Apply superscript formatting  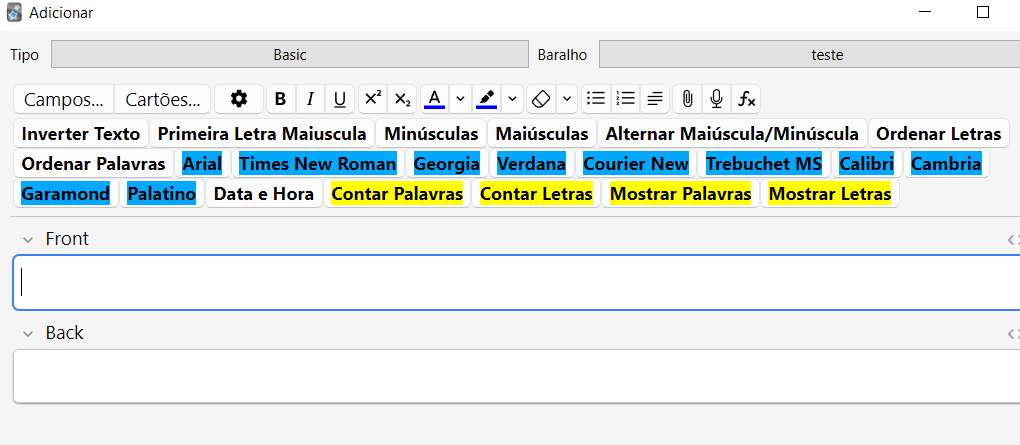(x=372, y=99)
